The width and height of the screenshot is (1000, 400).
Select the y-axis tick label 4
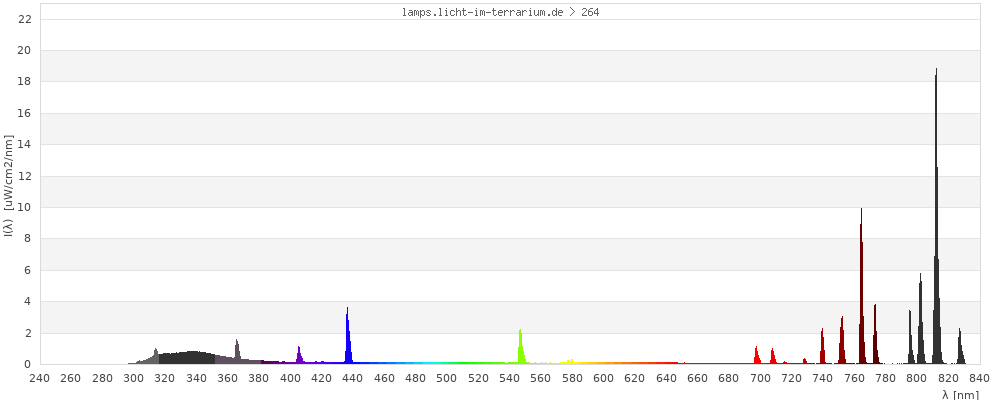[28, 302]
